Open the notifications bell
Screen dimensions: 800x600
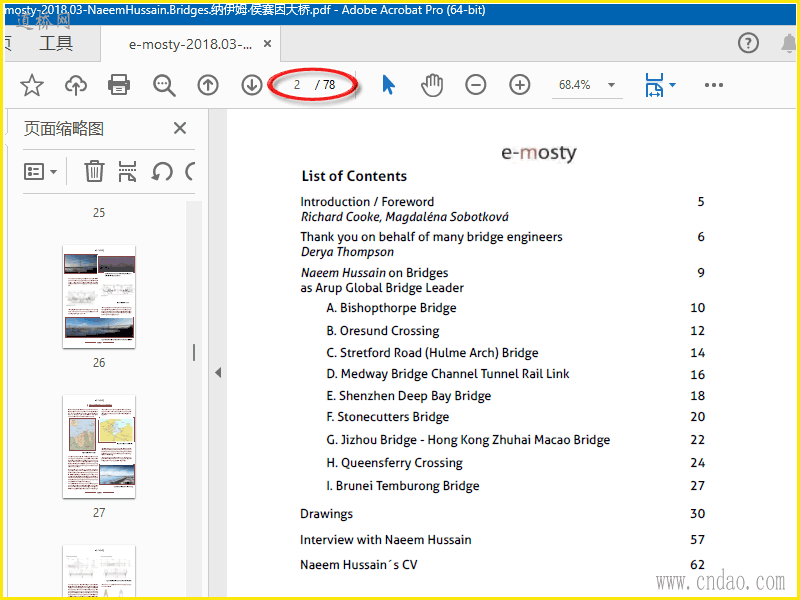click(x=789, y=43)
